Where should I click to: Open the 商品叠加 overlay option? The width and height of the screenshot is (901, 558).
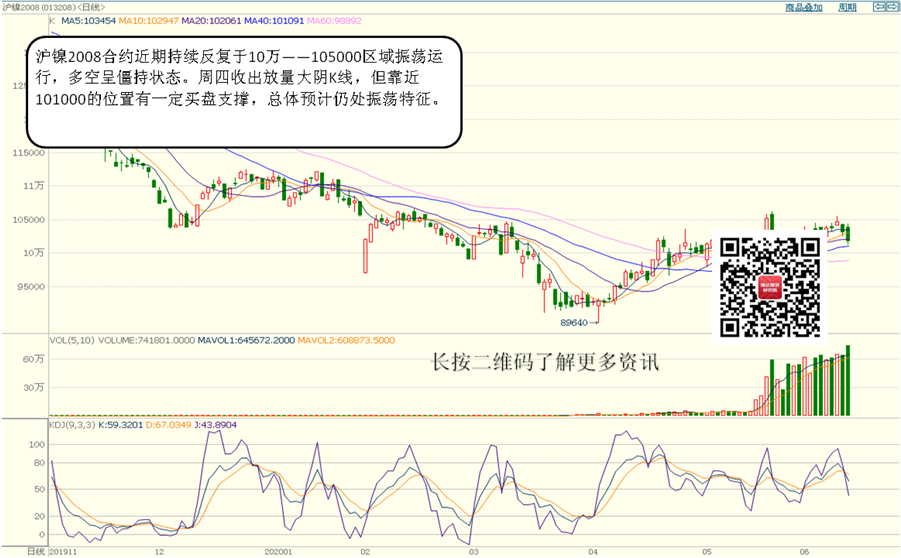804,7
